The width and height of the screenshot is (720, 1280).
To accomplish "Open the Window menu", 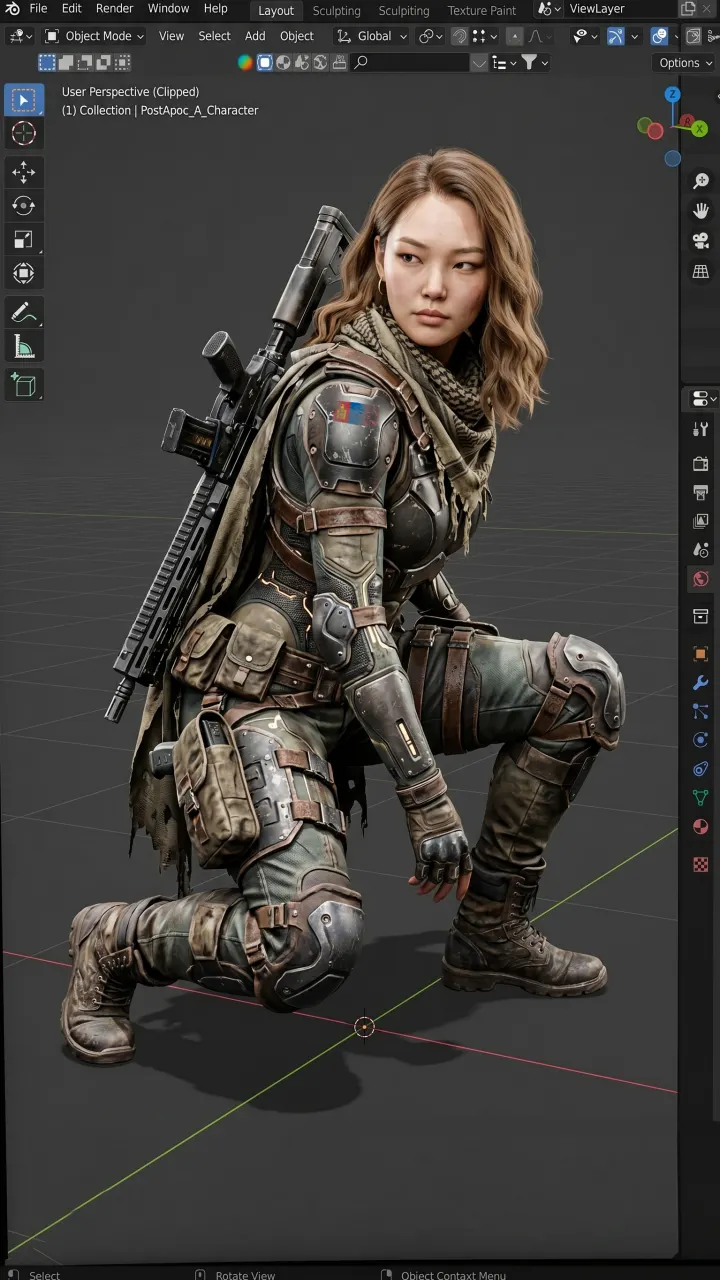I will pos(168,8).
